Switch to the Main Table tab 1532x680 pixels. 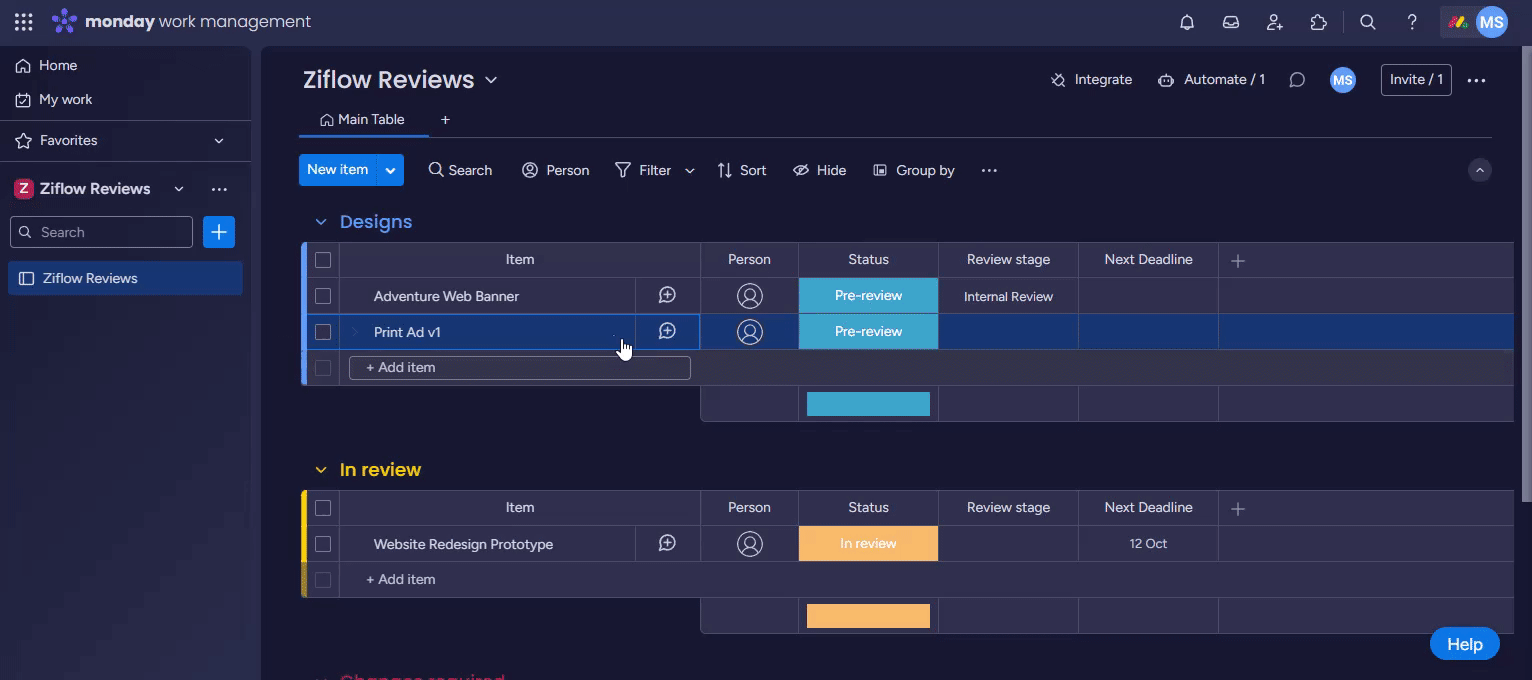[362, 120]
